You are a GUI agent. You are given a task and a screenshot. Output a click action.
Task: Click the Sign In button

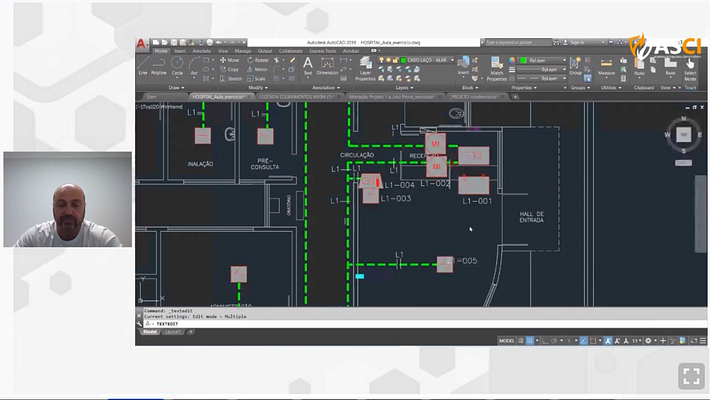tap(574, 43)
